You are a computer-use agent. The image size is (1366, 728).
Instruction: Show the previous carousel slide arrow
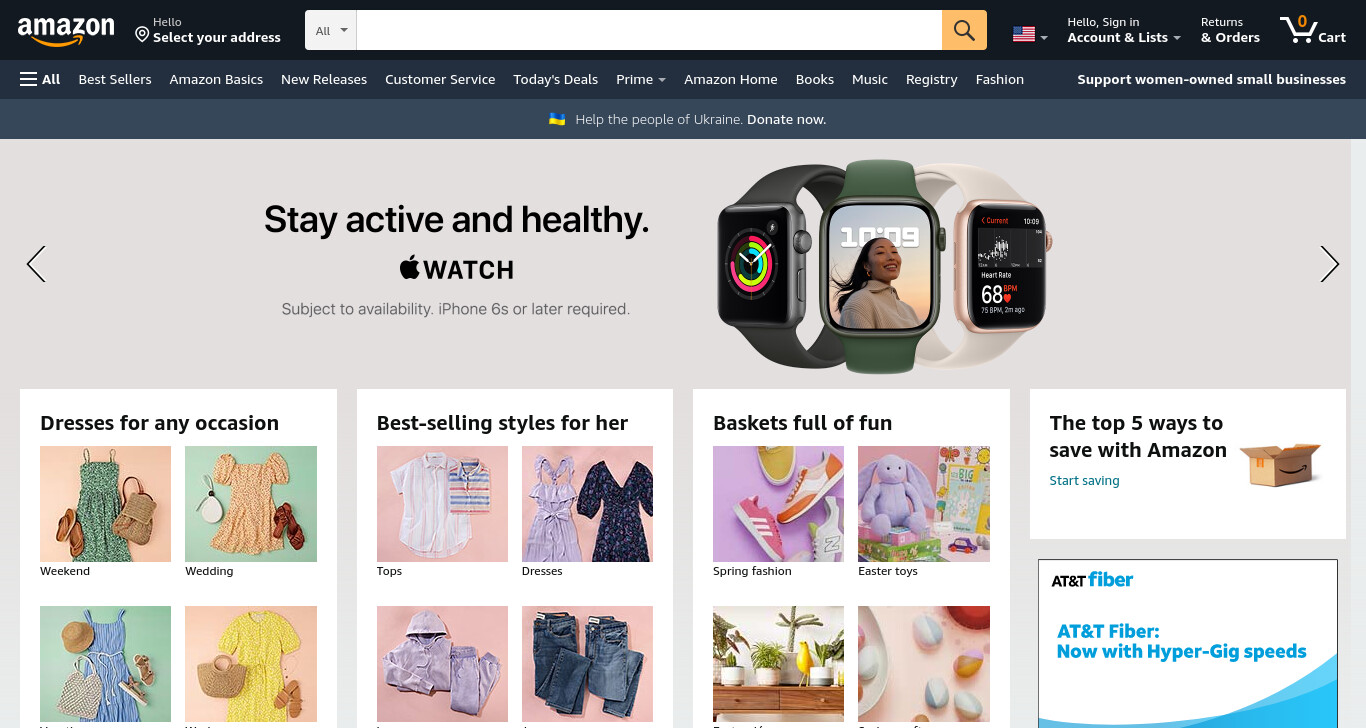36,264
